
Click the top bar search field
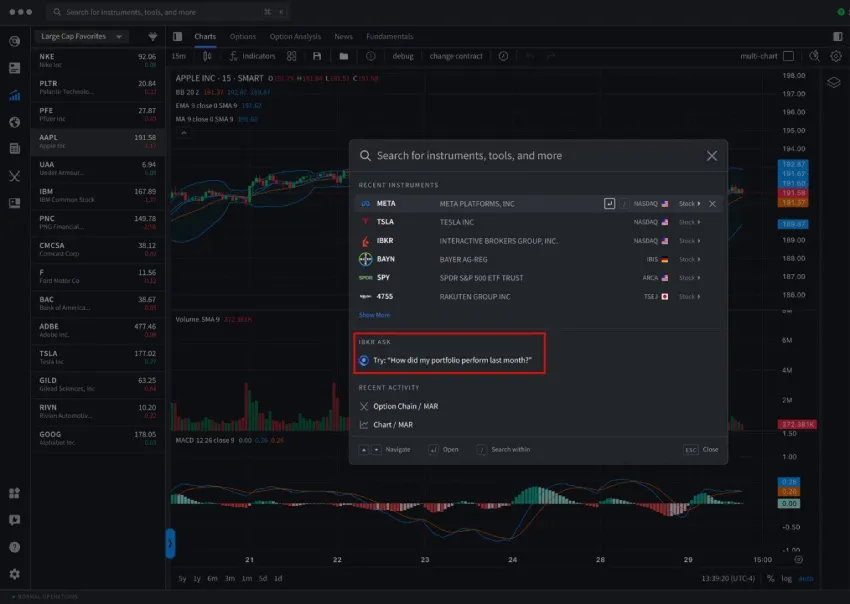(x=168, y=12)
